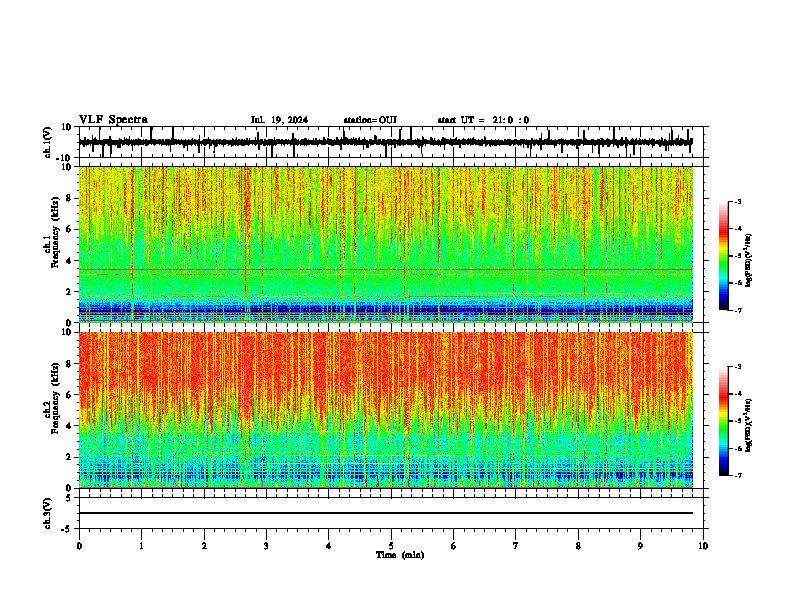Click the ch.2 spectrogram color scale bar
792x612 pixels.
pos(724,421)
